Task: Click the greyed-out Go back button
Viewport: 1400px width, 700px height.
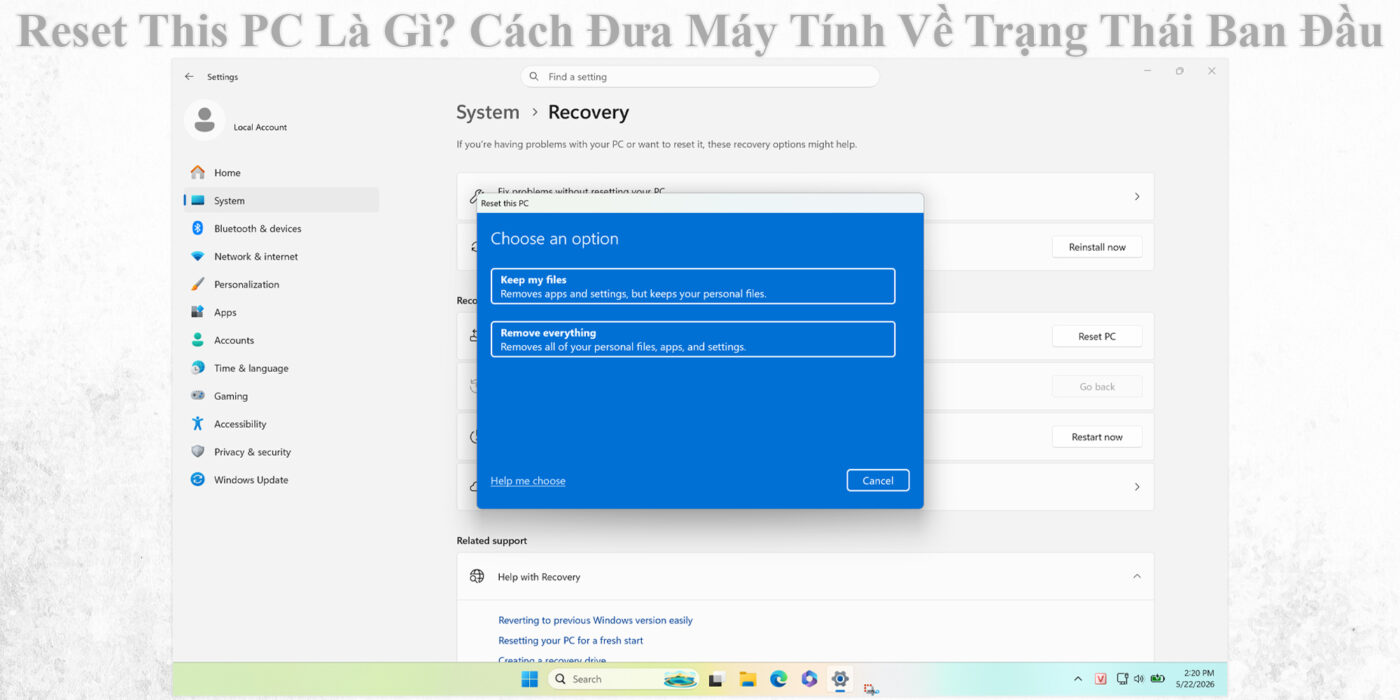Action: pyautogui.click(x=1097, y=387)
